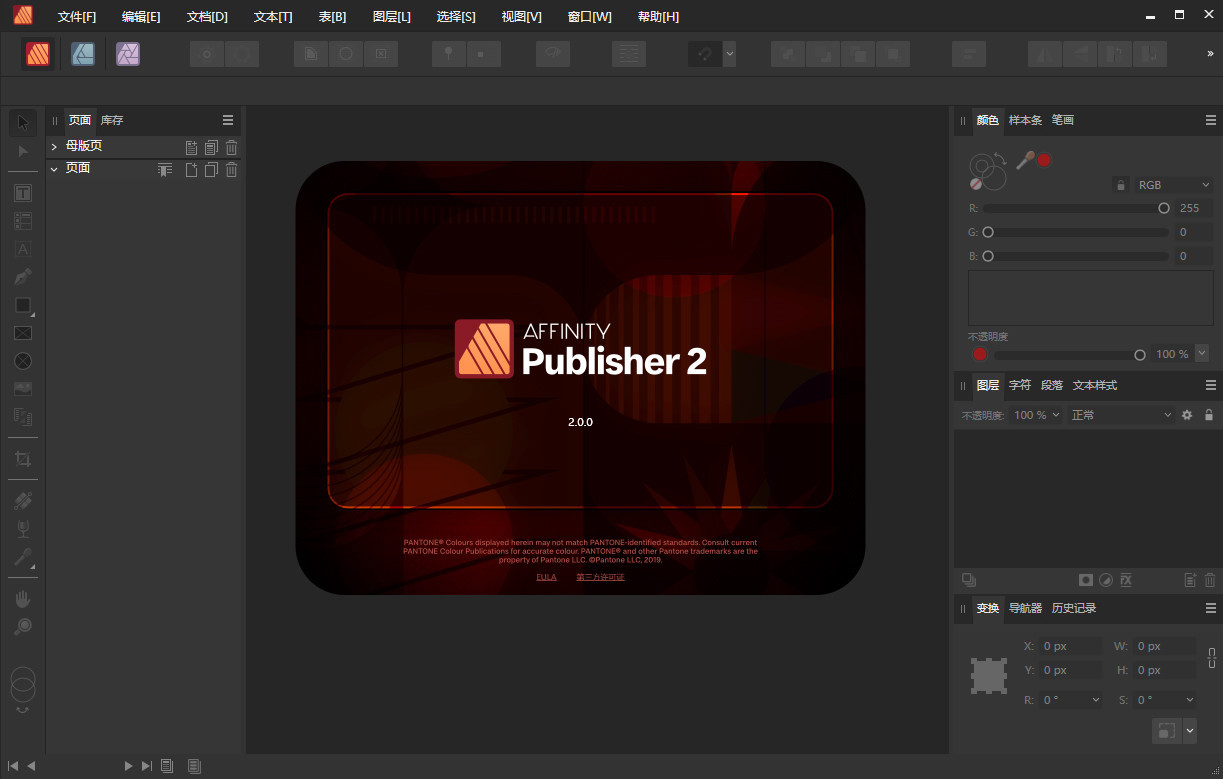Select the Frame Text tool
The width and height of the screenshot is (1223, 779).
(x=22, y=192)
